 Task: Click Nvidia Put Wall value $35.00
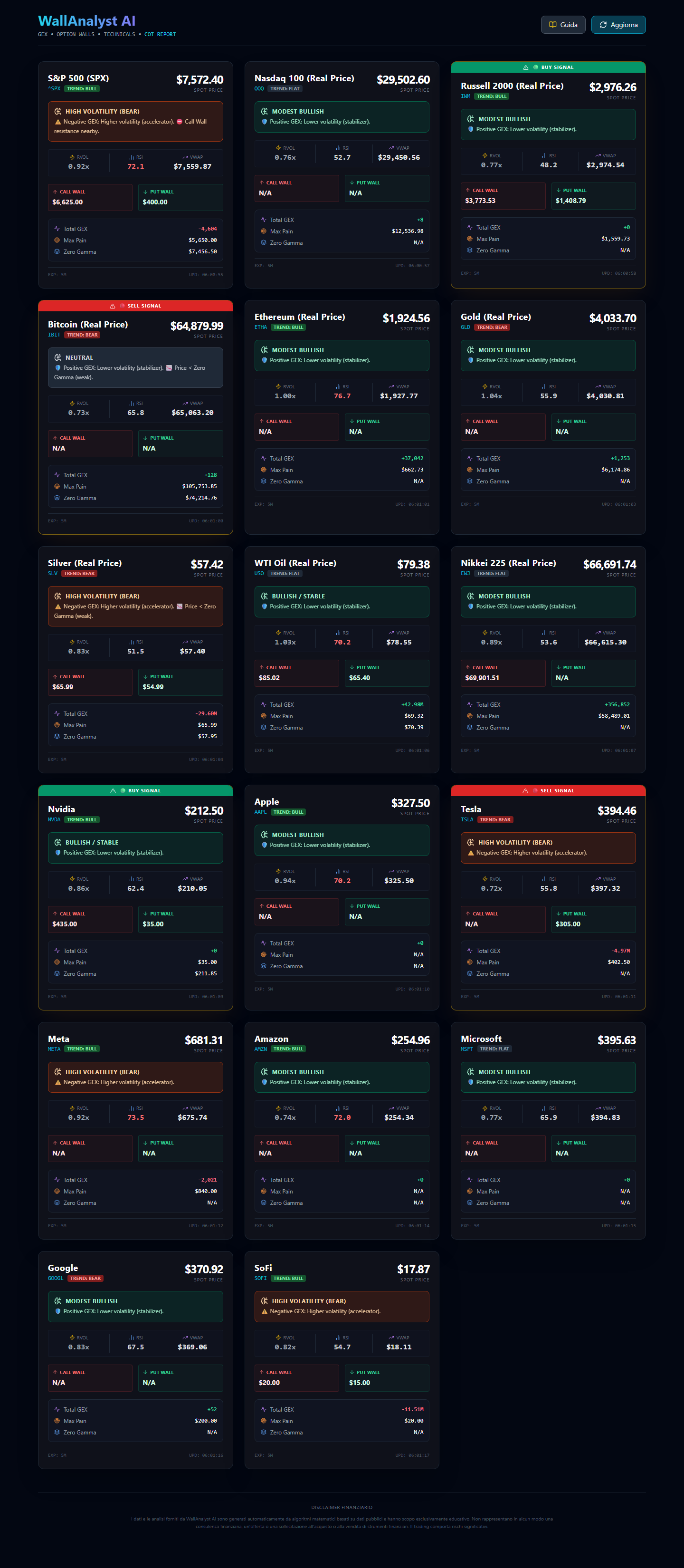[153, 924]
